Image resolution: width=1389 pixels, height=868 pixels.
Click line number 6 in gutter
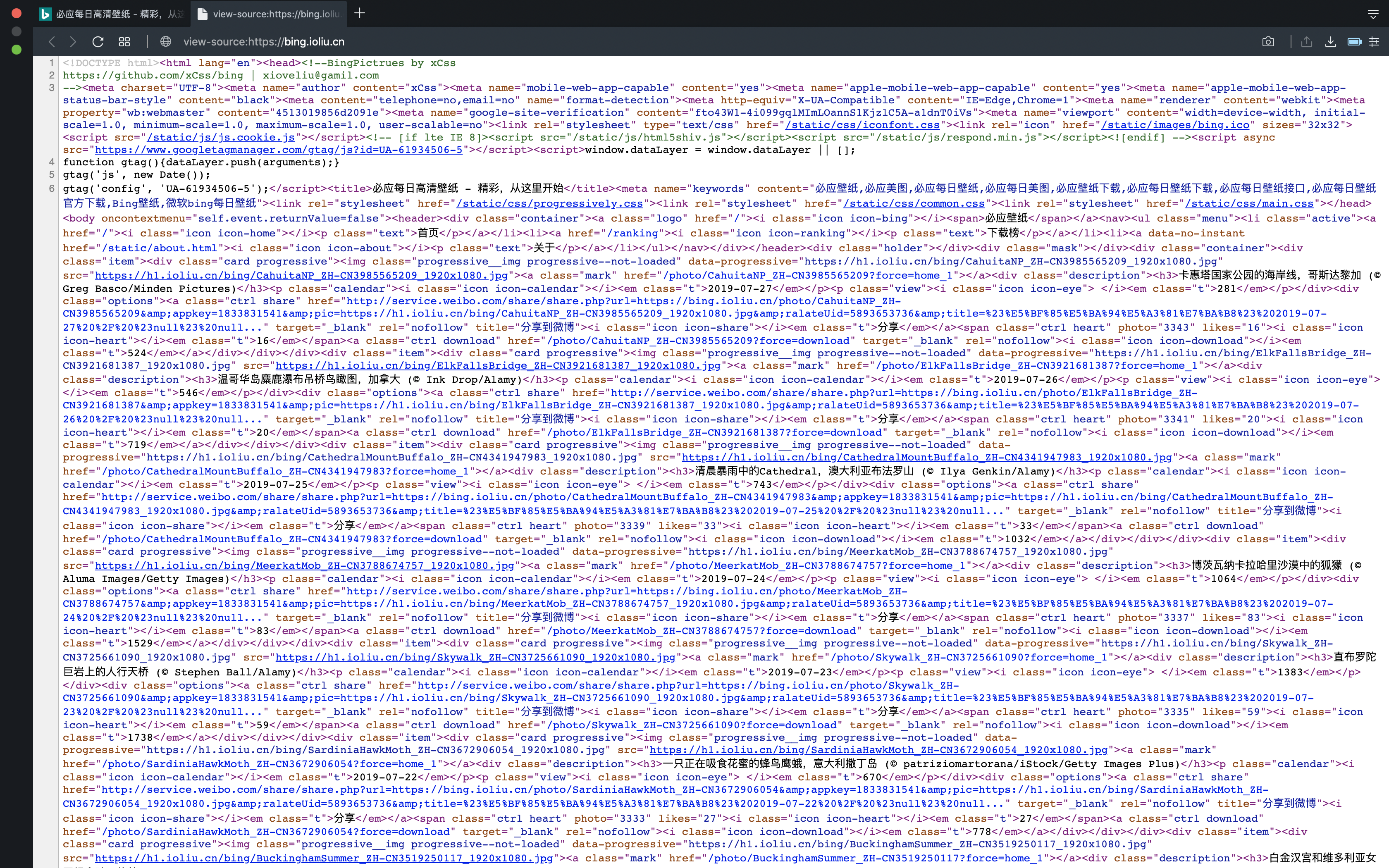(52, 188)
